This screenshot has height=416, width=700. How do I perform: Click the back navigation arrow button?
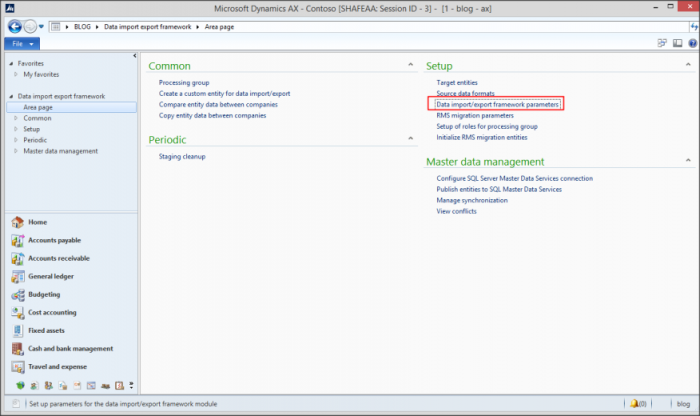16,26
